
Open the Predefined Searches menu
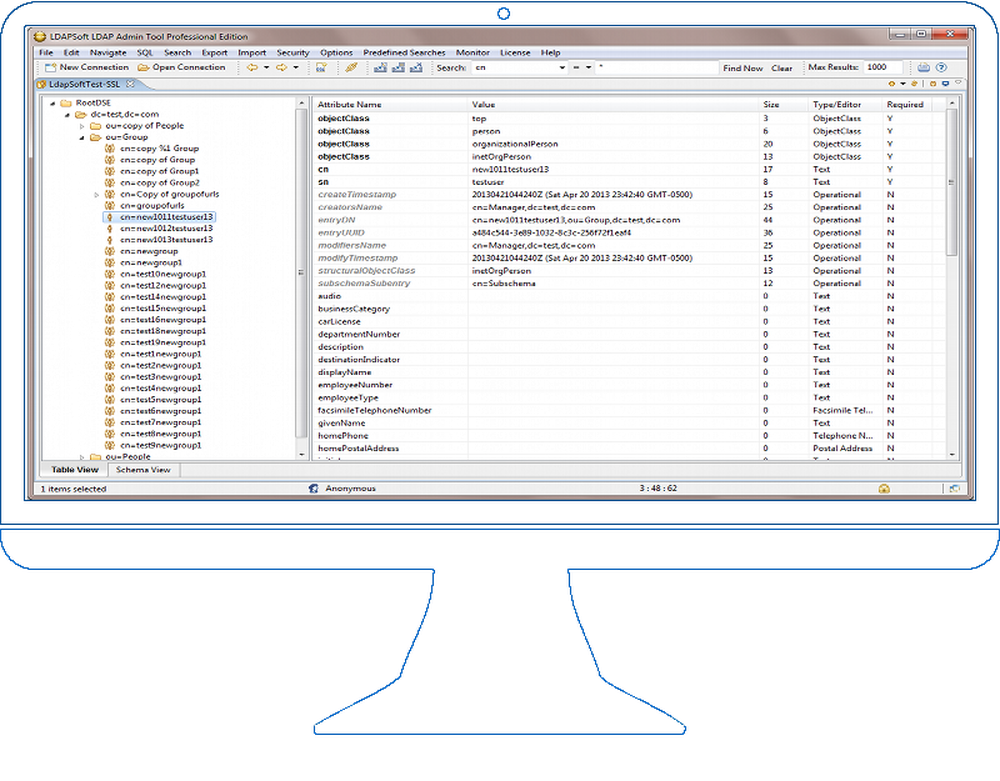coord(404,53)
